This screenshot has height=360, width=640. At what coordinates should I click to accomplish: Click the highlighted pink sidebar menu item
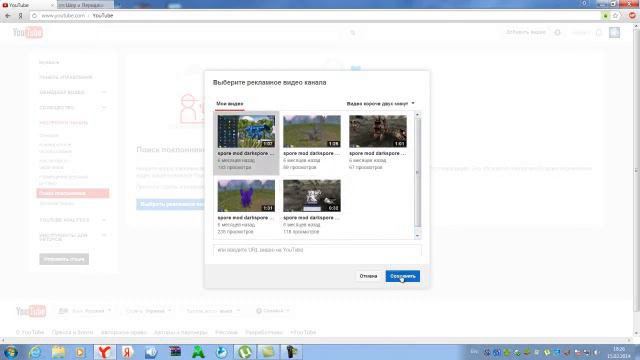click(x=73, y=193)
